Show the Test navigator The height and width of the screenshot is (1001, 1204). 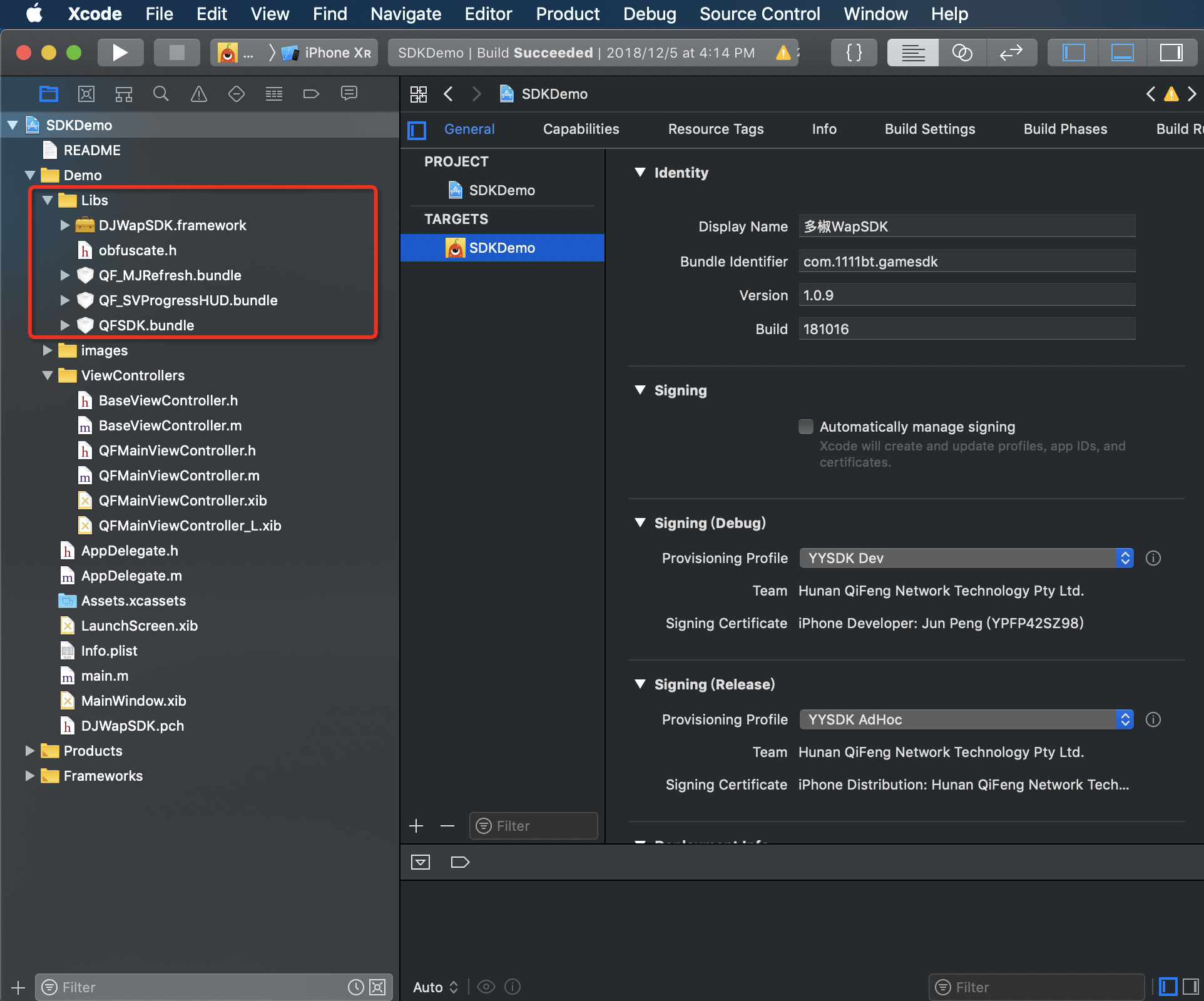[237, 94]
